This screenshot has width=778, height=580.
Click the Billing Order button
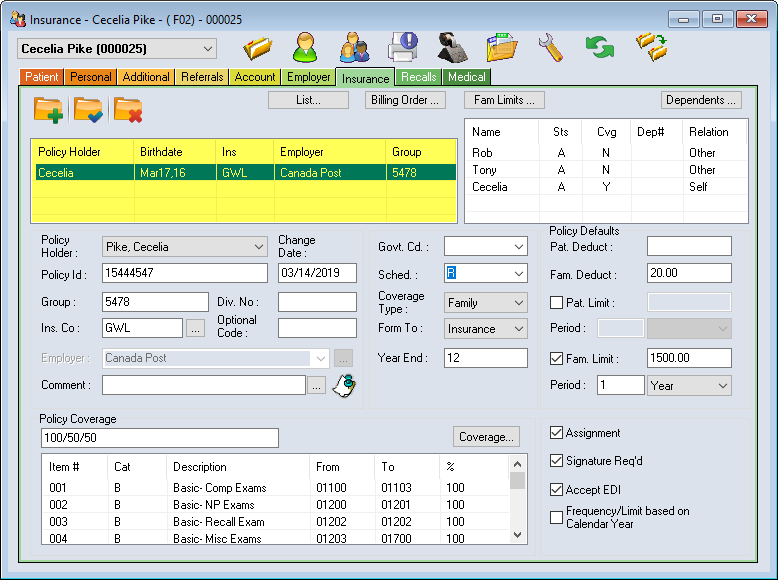tap(405, 100)
